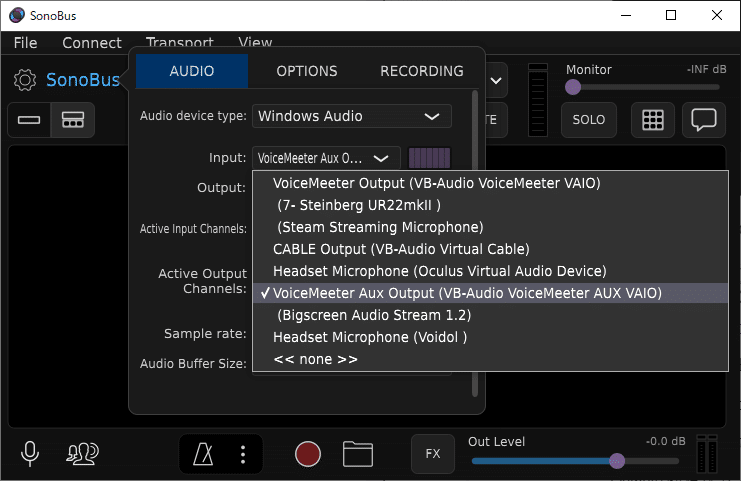This screenshot has height=481, width=741.
Task: Switch to the detailed panel layout view
Action: click(73, 120)
